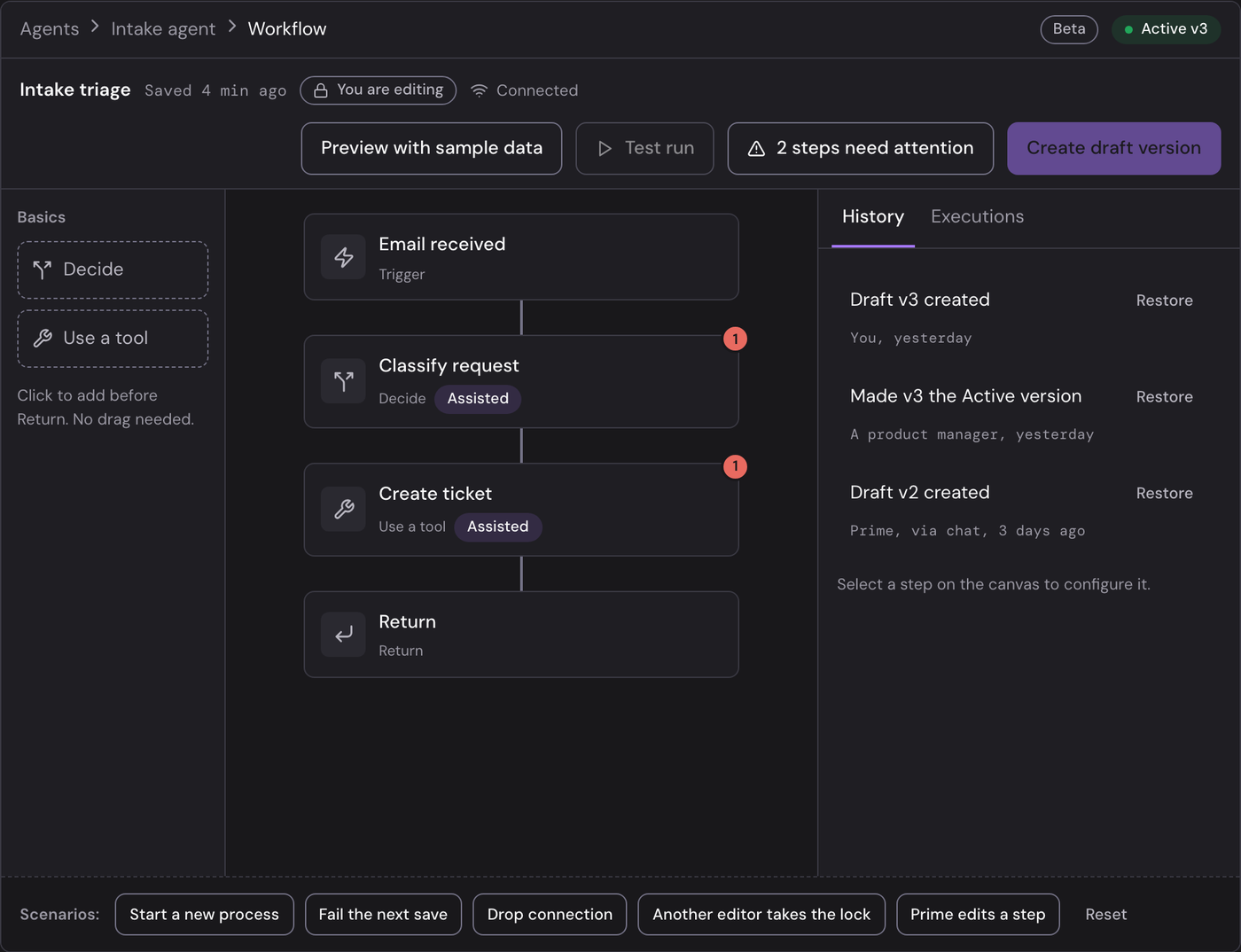Add a Use a tool step
This screenshot has height=952, width=1241.
(113, 338)
